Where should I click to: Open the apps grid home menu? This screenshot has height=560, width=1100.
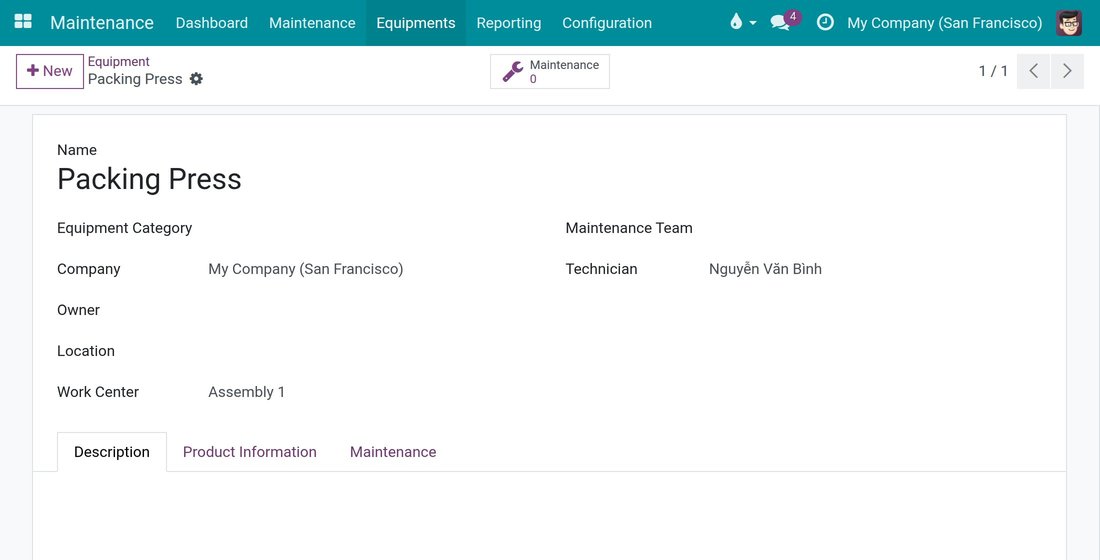(x=23, y=22)
